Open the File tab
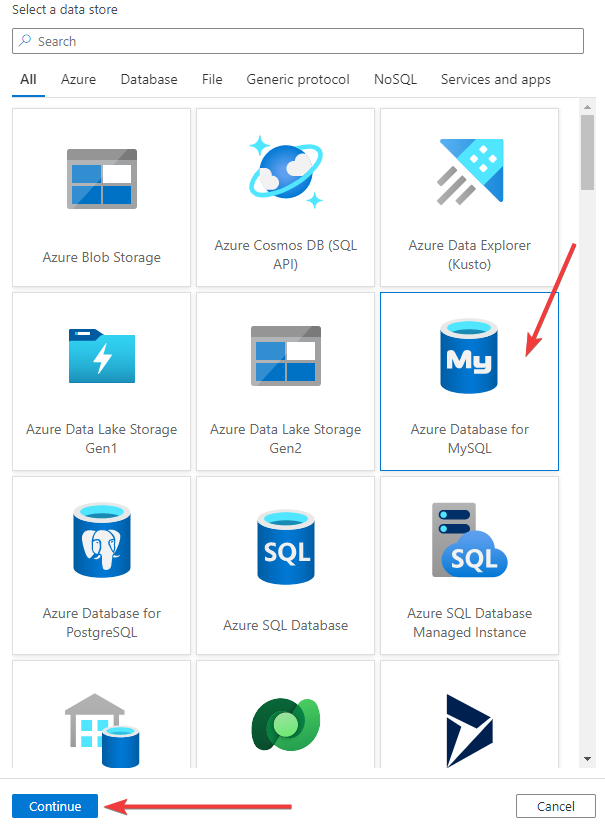Screen dimensions: 605x825 212,79
